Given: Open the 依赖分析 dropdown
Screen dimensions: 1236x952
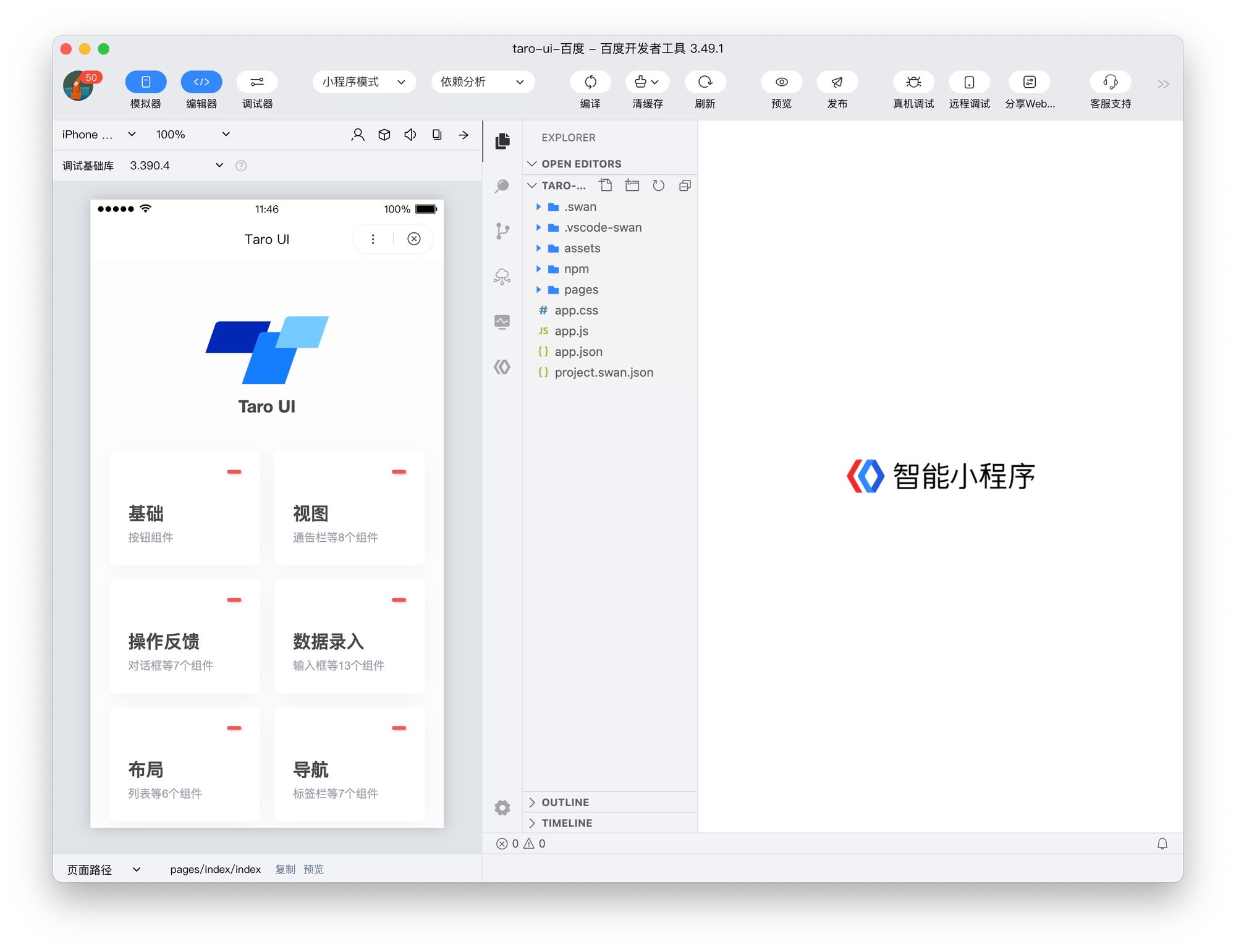Looking at the screenshot, I should 482,82.
